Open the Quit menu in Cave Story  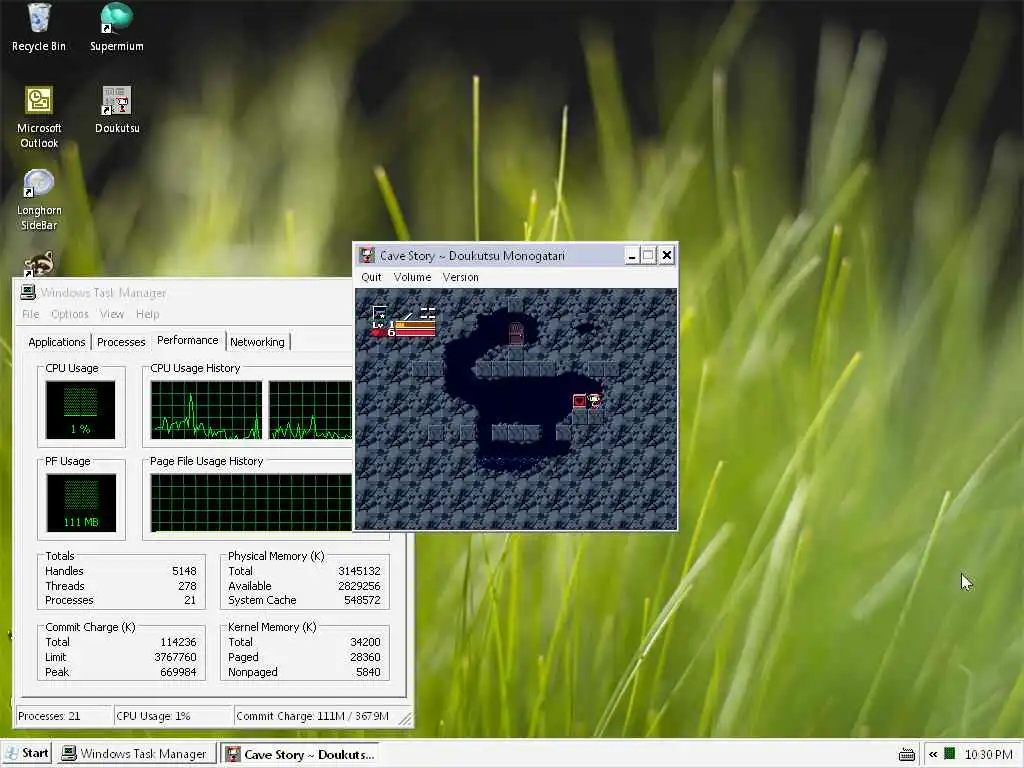click(x=371, y=277)
